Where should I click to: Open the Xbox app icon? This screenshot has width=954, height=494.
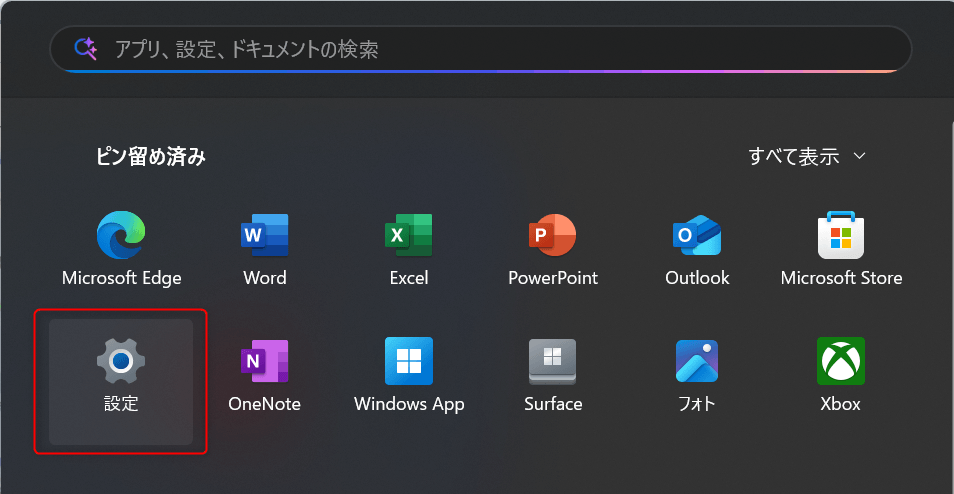pyautogui.click(x=841, y=361)
